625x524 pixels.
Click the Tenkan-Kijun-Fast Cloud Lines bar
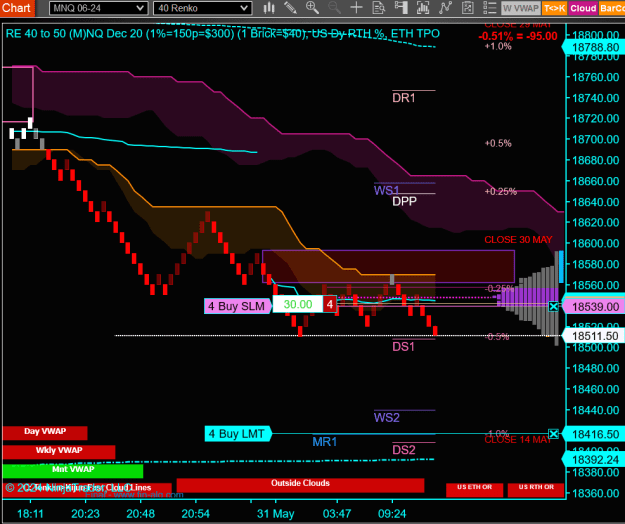coord(87,489)
